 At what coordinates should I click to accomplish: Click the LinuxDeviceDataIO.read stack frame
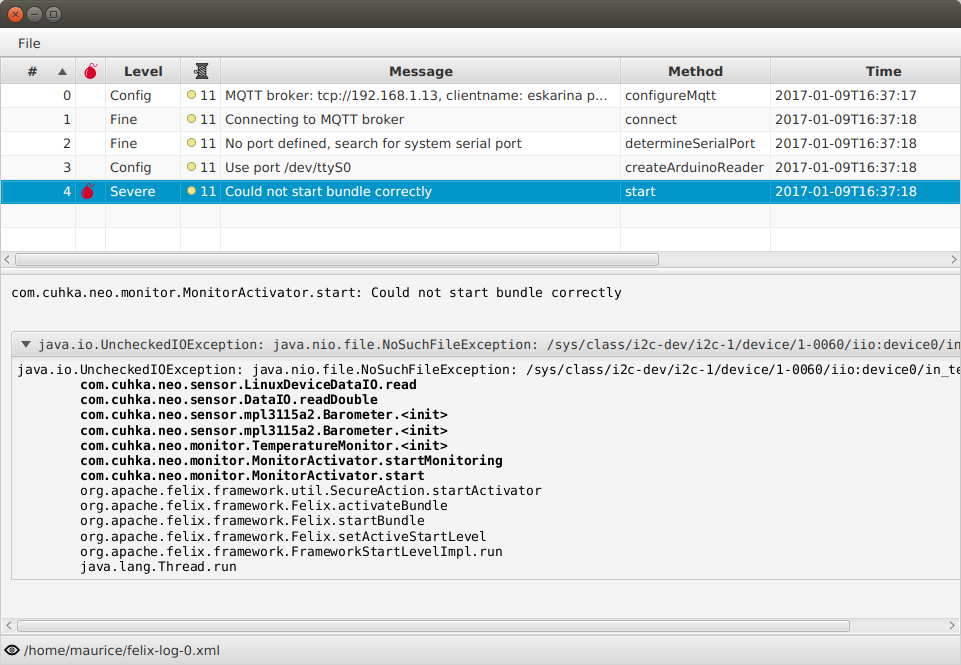tap(248, 385)
